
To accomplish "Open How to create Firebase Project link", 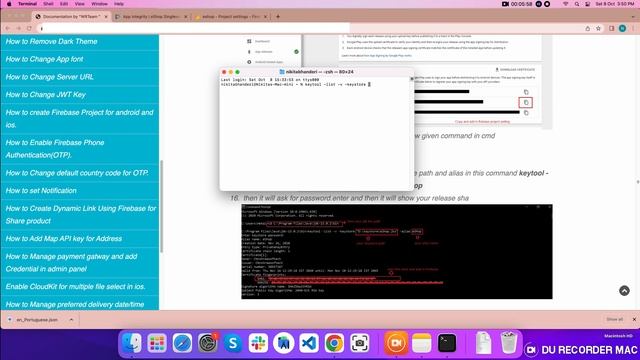I will [80, 118].
